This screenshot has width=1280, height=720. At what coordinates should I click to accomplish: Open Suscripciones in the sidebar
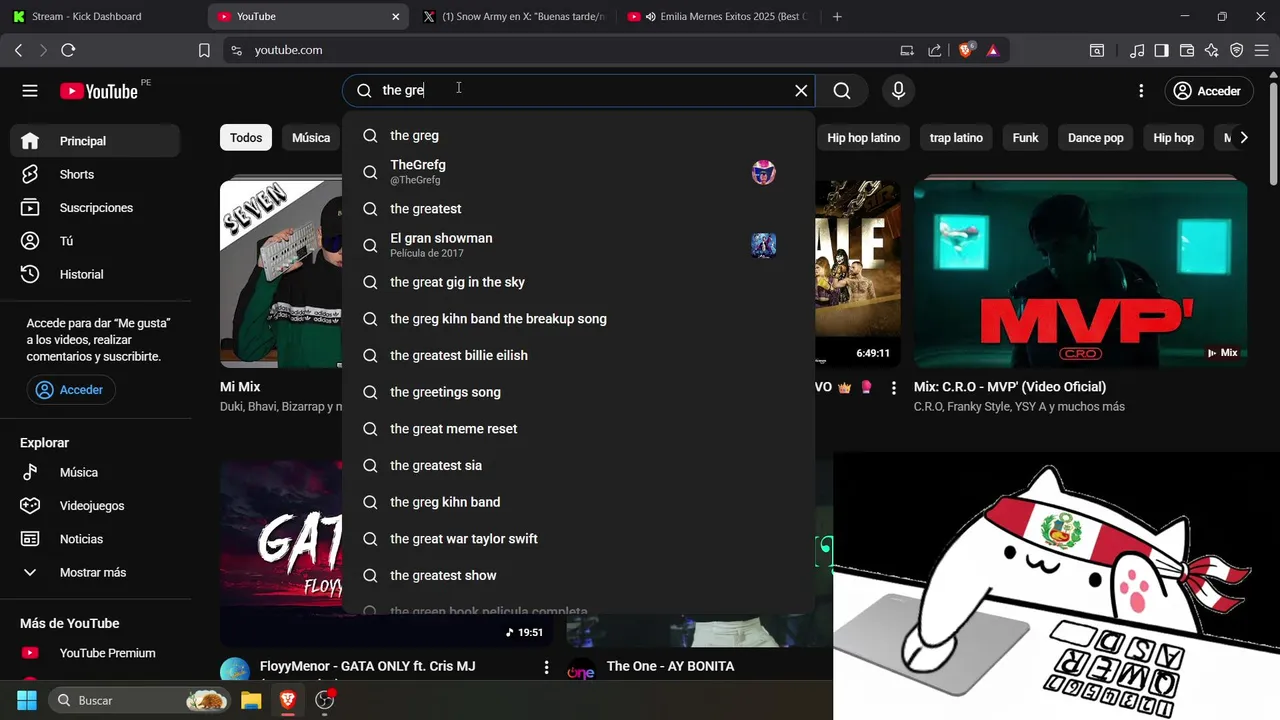(x=95, y=208)
